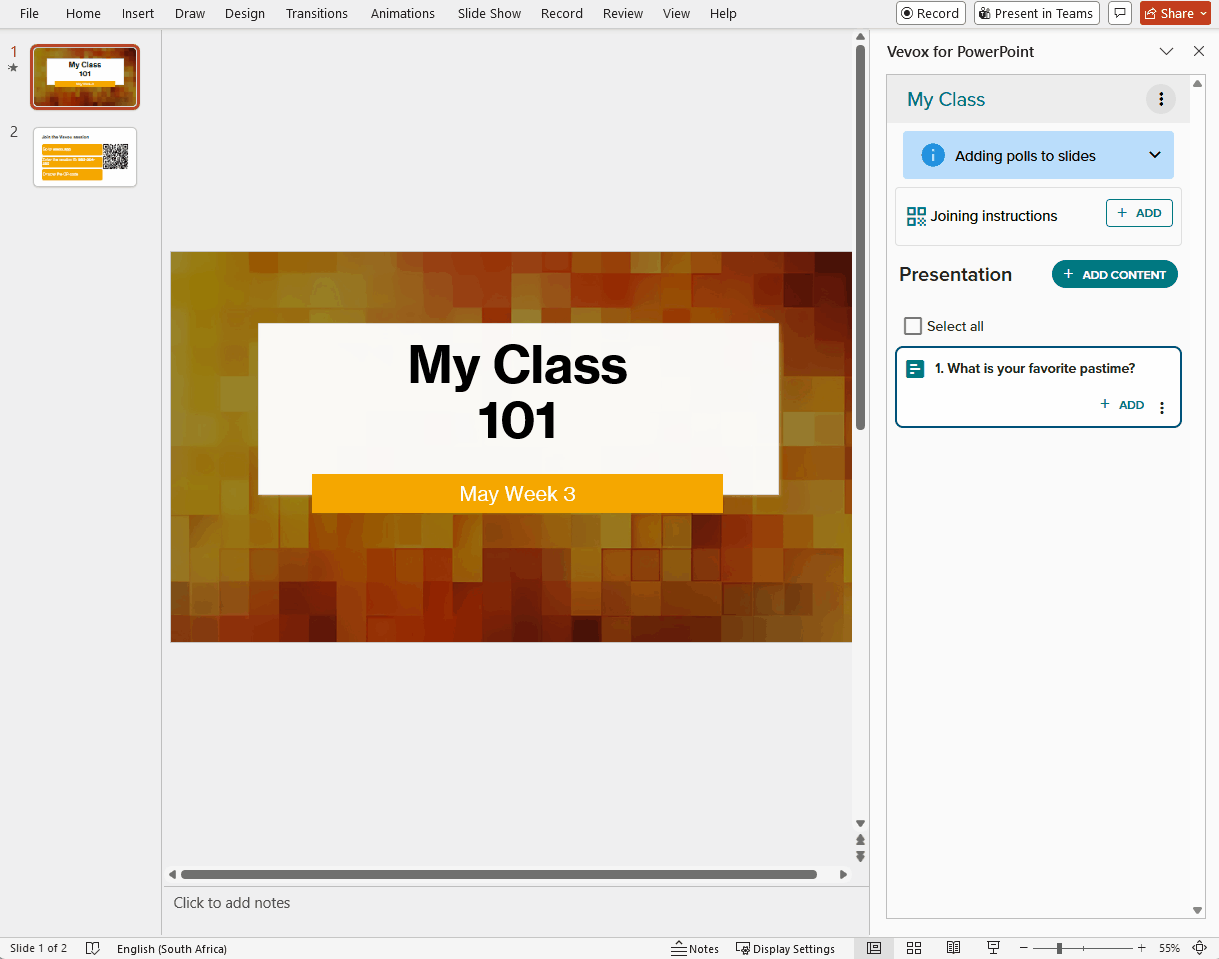Collapse Vevox task pane options chevron
The height and width of the screenshot is (959, 1219).
(x=1166, y=51)
